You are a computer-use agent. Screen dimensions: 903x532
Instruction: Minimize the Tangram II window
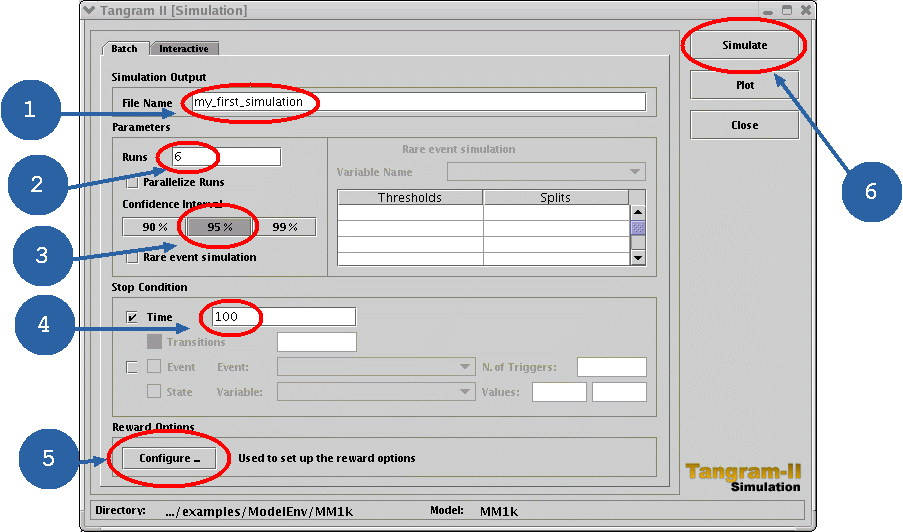coord(768,11)
